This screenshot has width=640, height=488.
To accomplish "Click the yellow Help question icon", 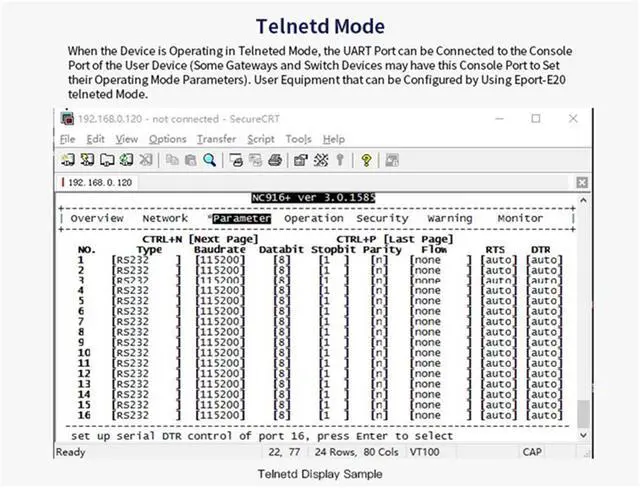I will point(366,160).
